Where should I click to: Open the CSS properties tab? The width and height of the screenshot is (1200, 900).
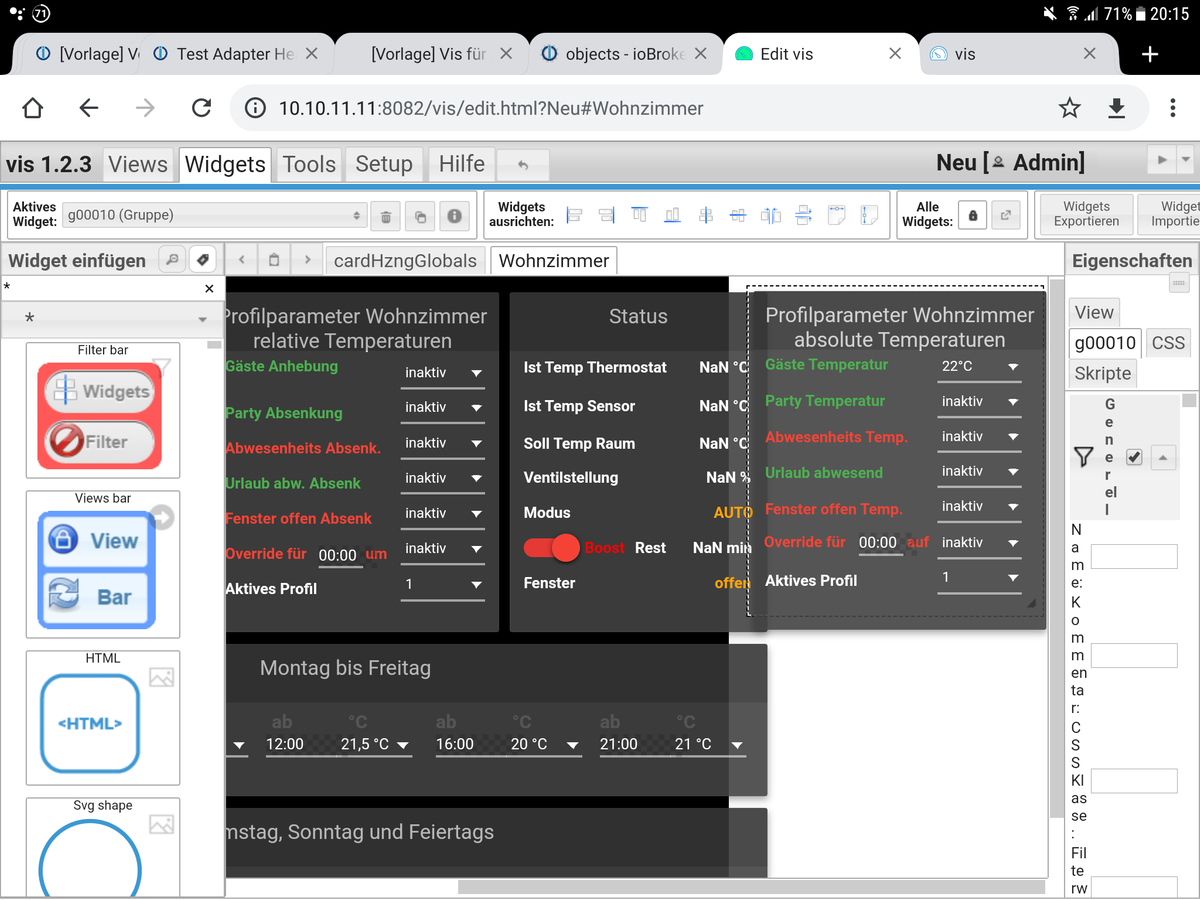click(1168, 343)
